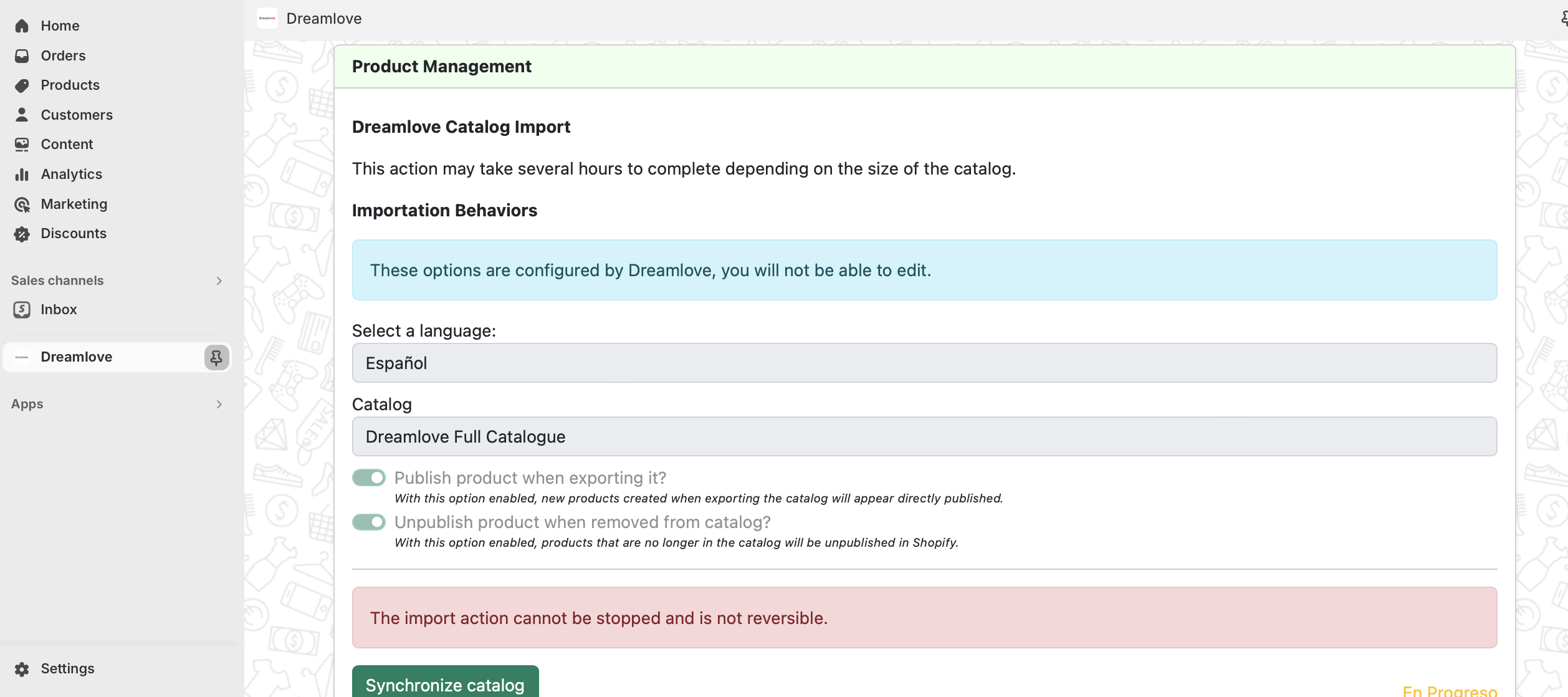This screenshot has height=697, width=1568.
Task: Click the Marketing target icon
Action: click(x=22, y=204)
